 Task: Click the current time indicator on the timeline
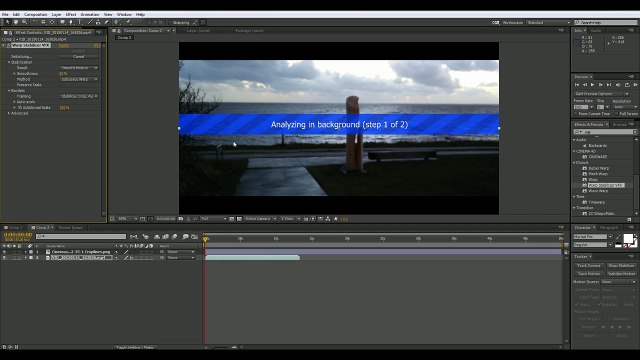(x=205, y=238)
